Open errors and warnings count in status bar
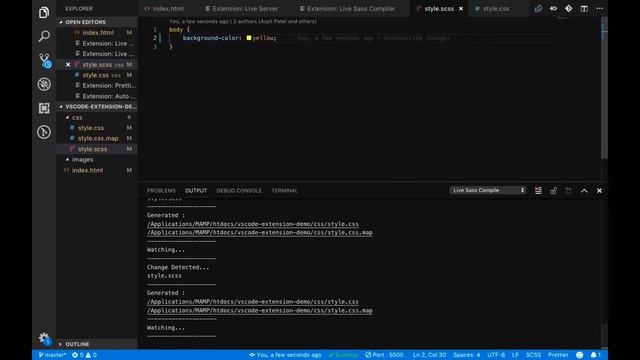Screen dimensions: 640x360 point(84,355)
